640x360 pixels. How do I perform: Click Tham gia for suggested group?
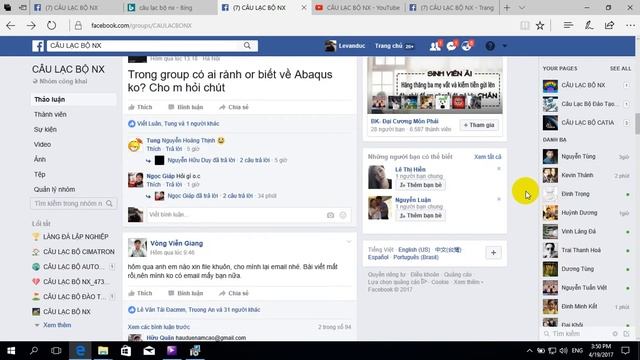coord(479,125)
